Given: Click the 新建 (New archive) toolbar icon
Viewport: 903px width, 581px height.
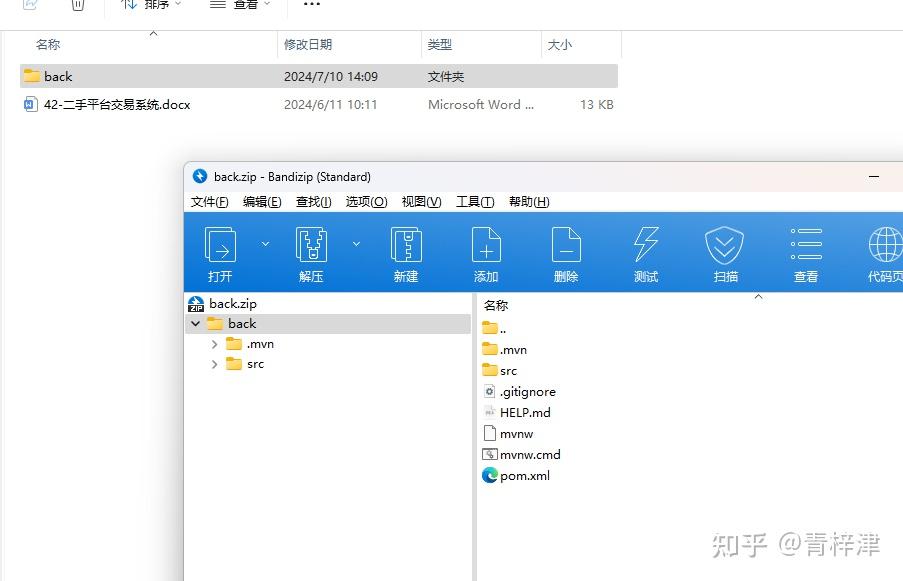Looking at the screenshot, I should point(406,245).
